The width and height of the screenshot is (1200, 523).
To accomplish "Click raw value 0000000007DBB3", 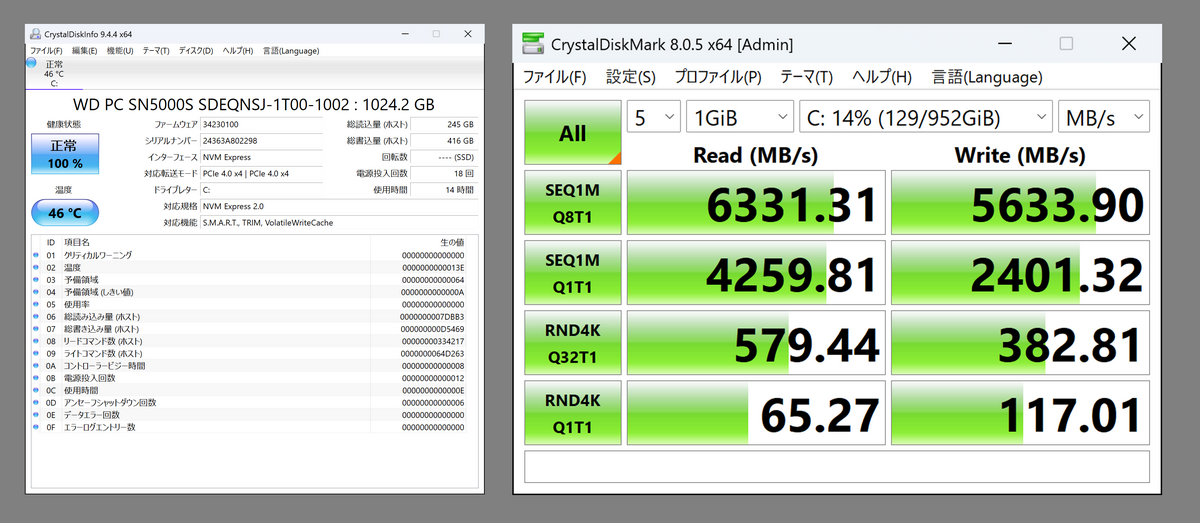I will 432,316.
